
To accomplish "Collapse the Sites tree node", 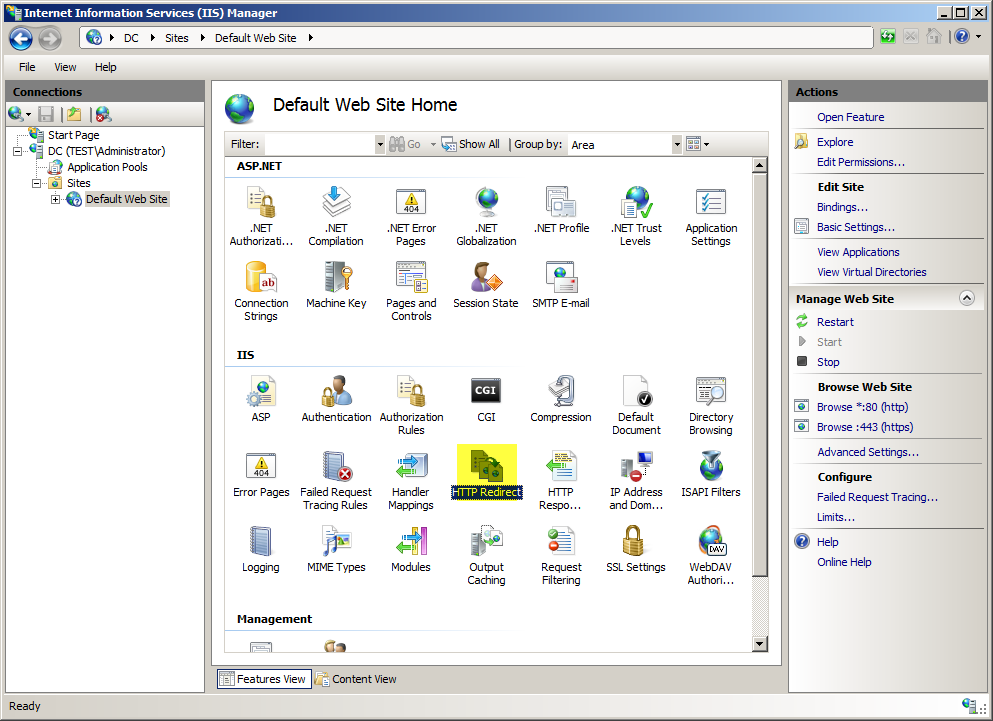I will point(37,184).
